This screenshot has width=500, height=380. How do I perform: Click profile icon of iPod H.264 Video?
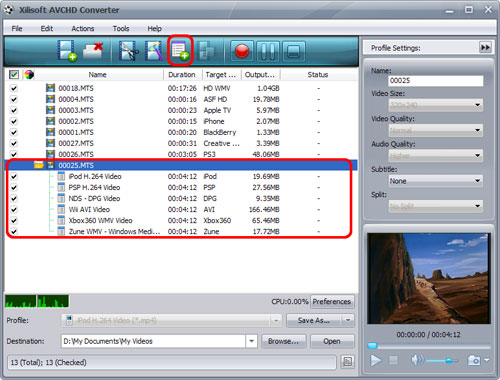(61, 176)
